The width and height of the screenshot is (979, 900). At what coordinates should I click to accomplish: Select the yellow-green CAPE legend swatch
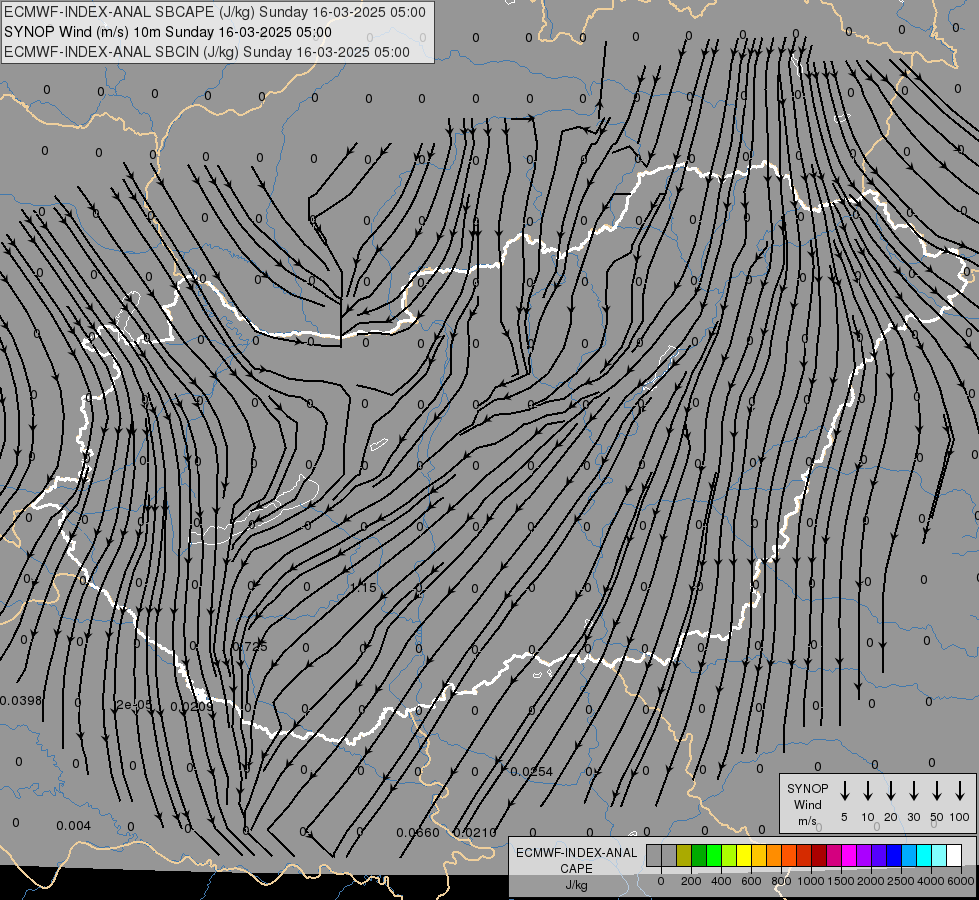point(729,856)
